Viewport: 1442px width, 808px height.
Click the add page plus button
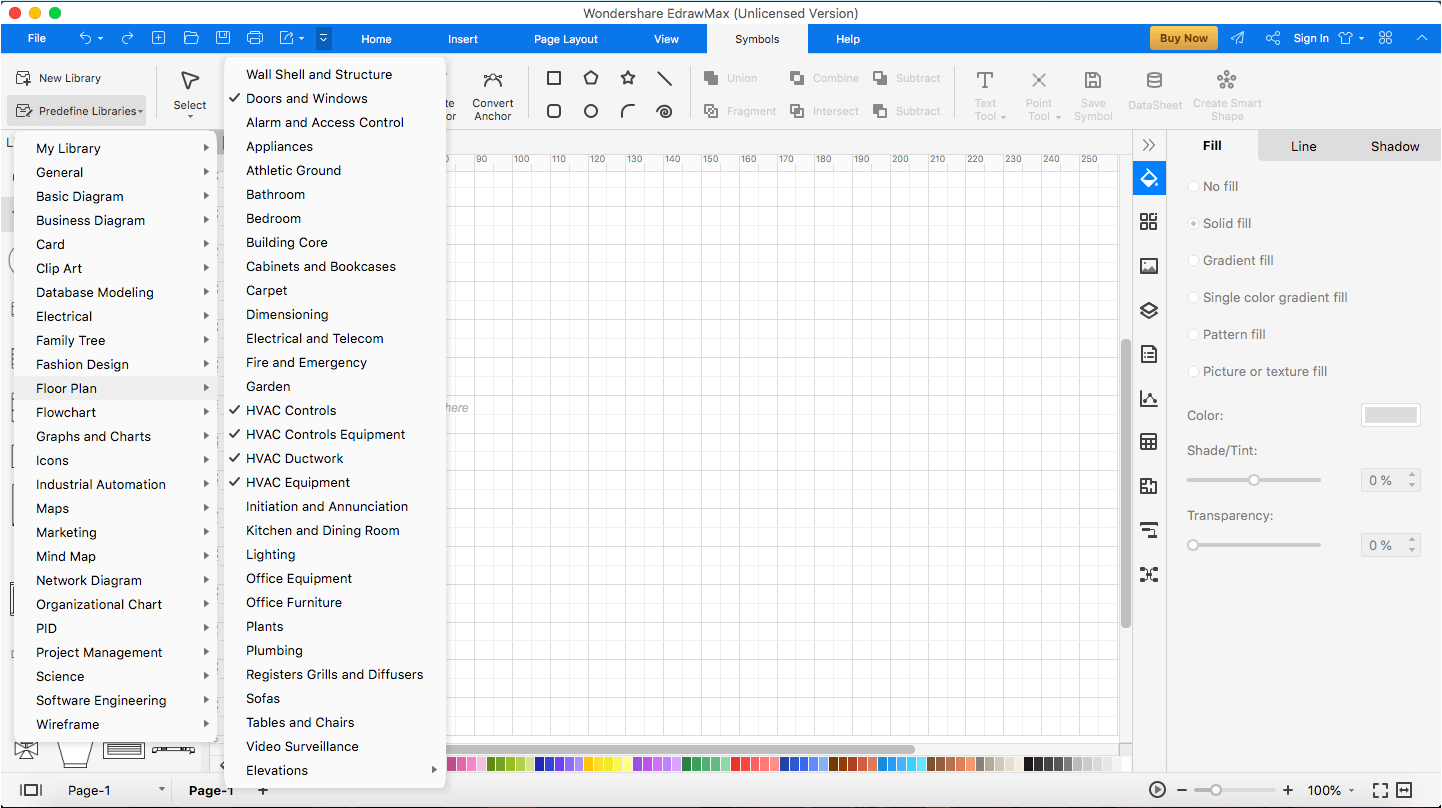point(263,790)
